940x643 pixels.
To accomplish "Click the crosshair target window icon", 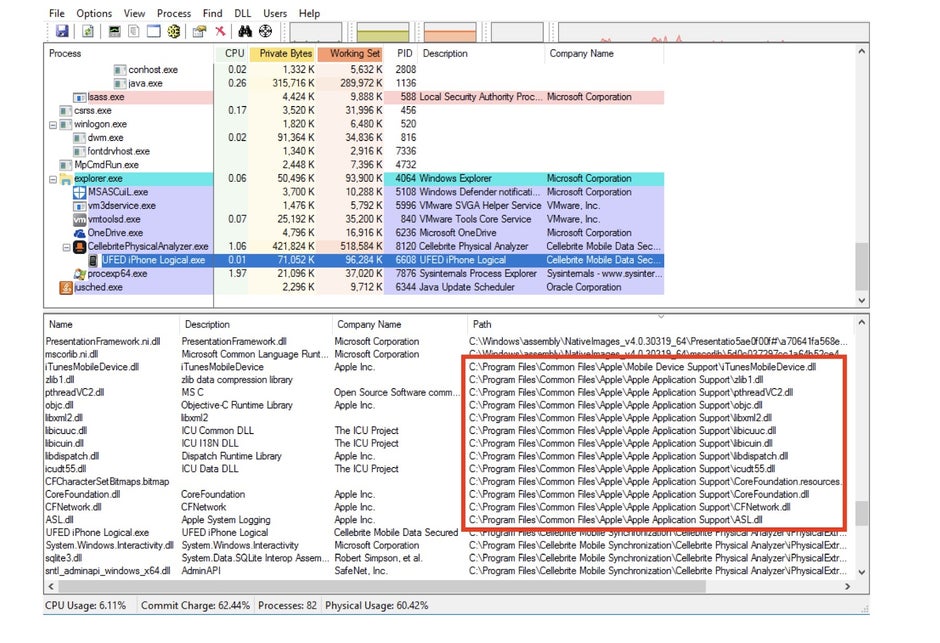I will (x=266, y=32).
